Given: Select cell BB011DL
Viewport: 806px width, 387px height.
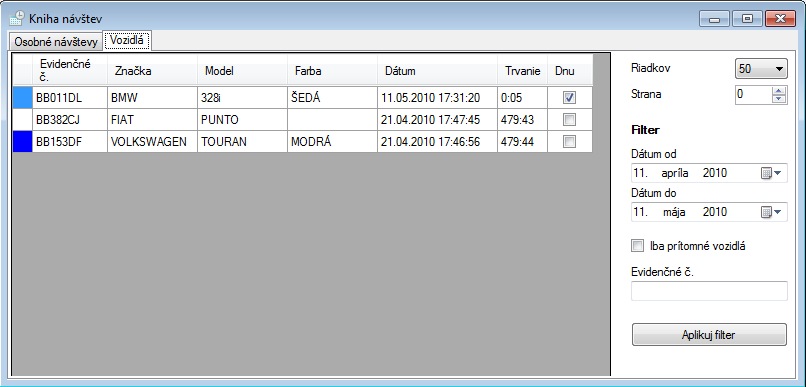Looking at the screenshot, I should tap(69, 98).
